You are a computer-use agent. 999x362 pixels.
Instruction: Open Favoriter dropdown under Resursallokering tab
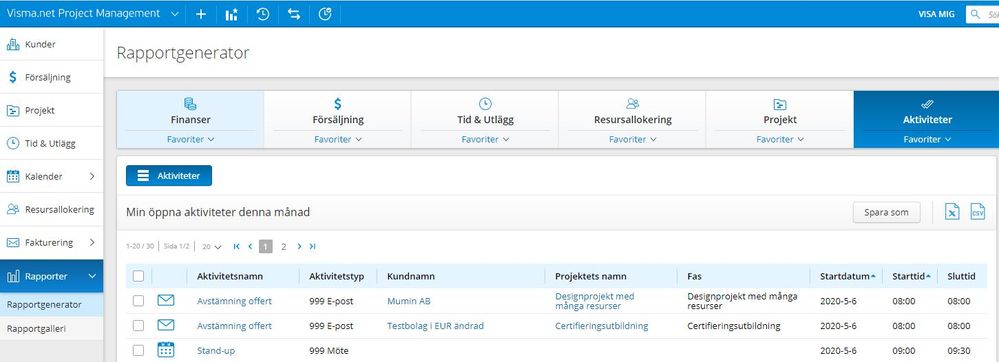tap(633, 140)
